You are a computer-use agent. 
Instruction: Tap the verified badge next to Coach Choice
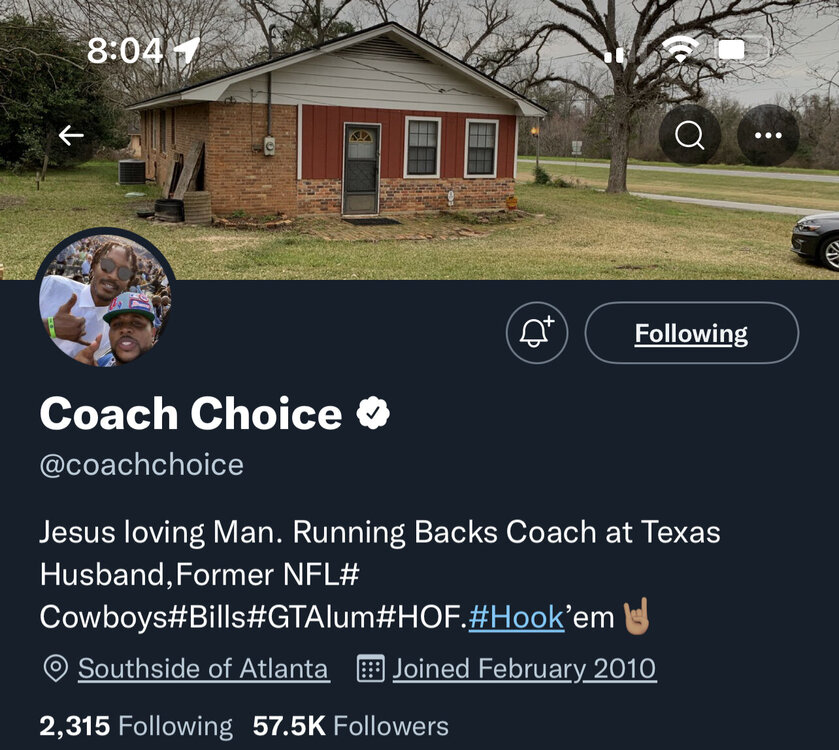click(374, 413)
